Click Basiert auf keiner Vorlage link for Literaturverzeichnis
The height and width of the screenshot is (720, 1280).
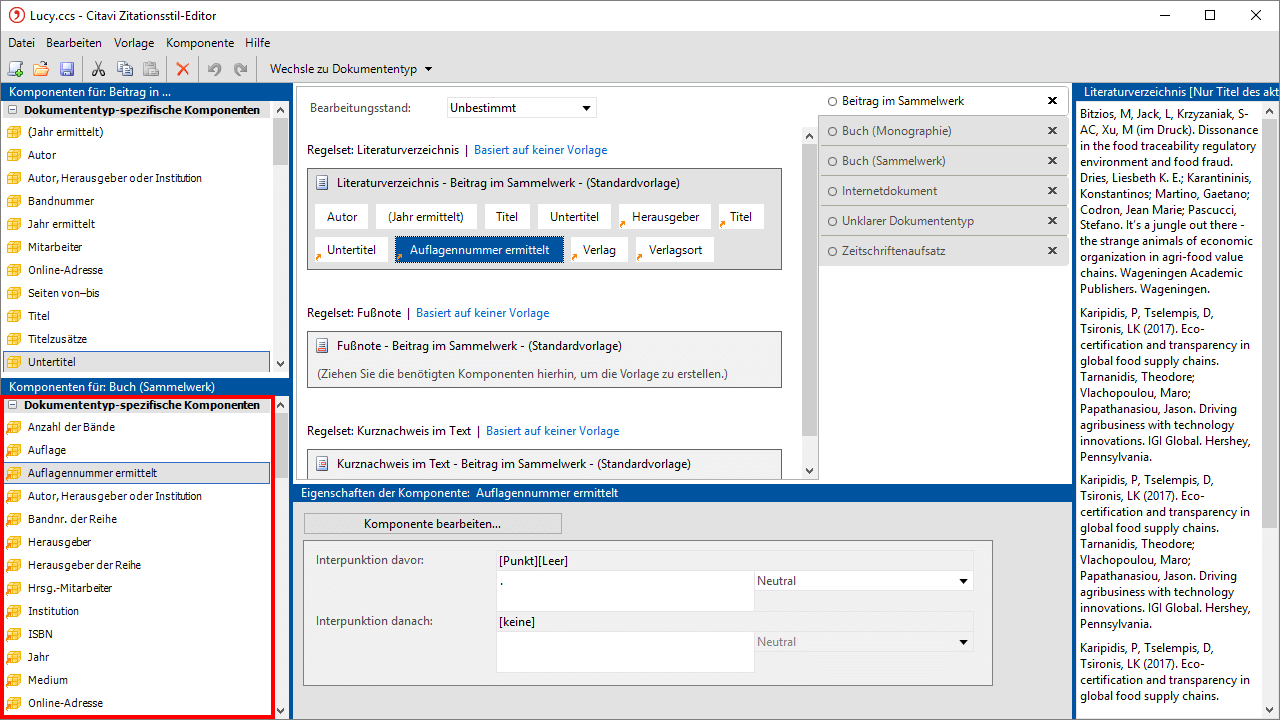pyautogui.click(x=540, y=150)
